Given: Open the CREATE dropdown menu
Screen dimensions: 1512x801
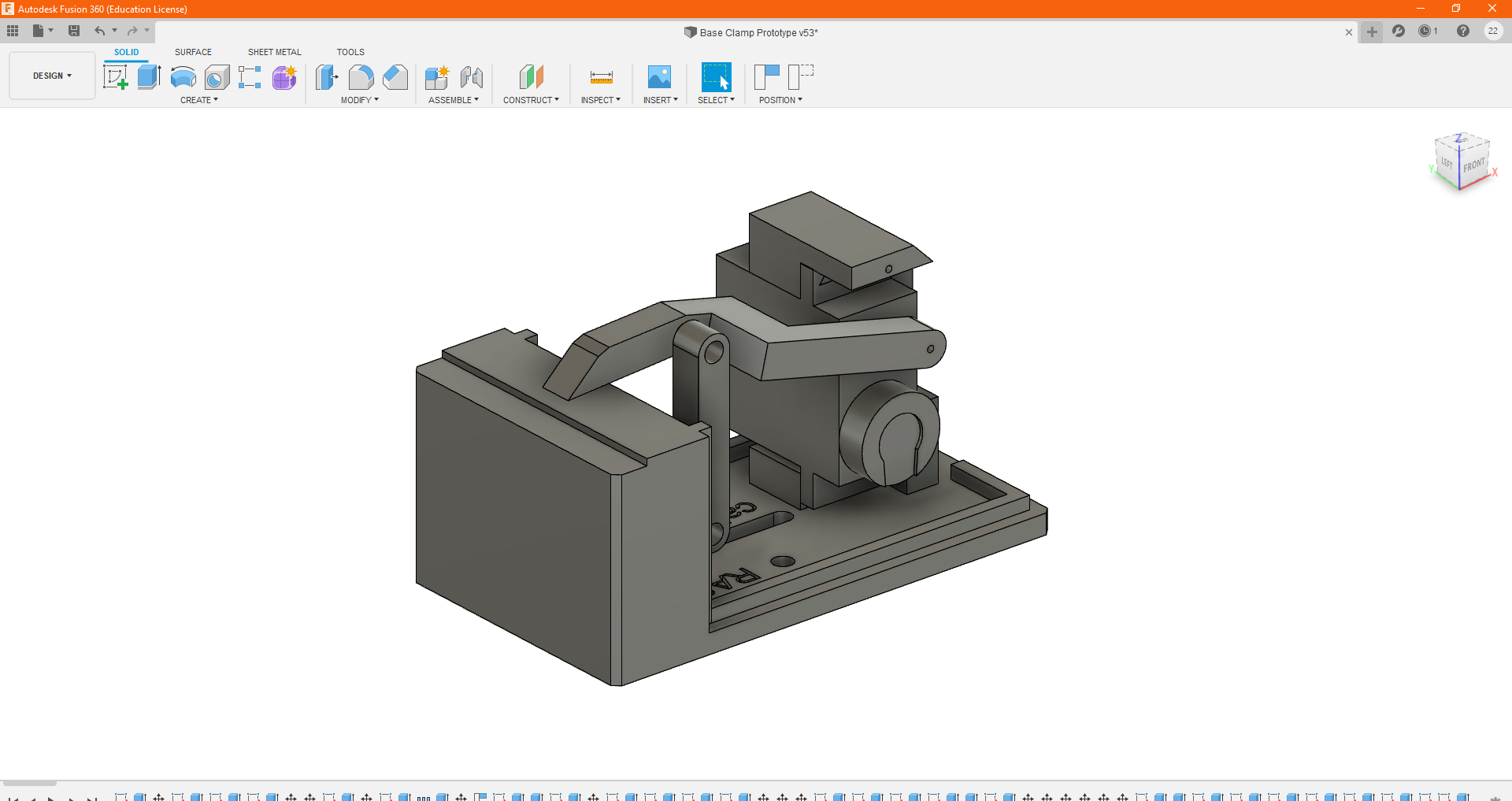Looking at the screenshot, I should [199, 100].
